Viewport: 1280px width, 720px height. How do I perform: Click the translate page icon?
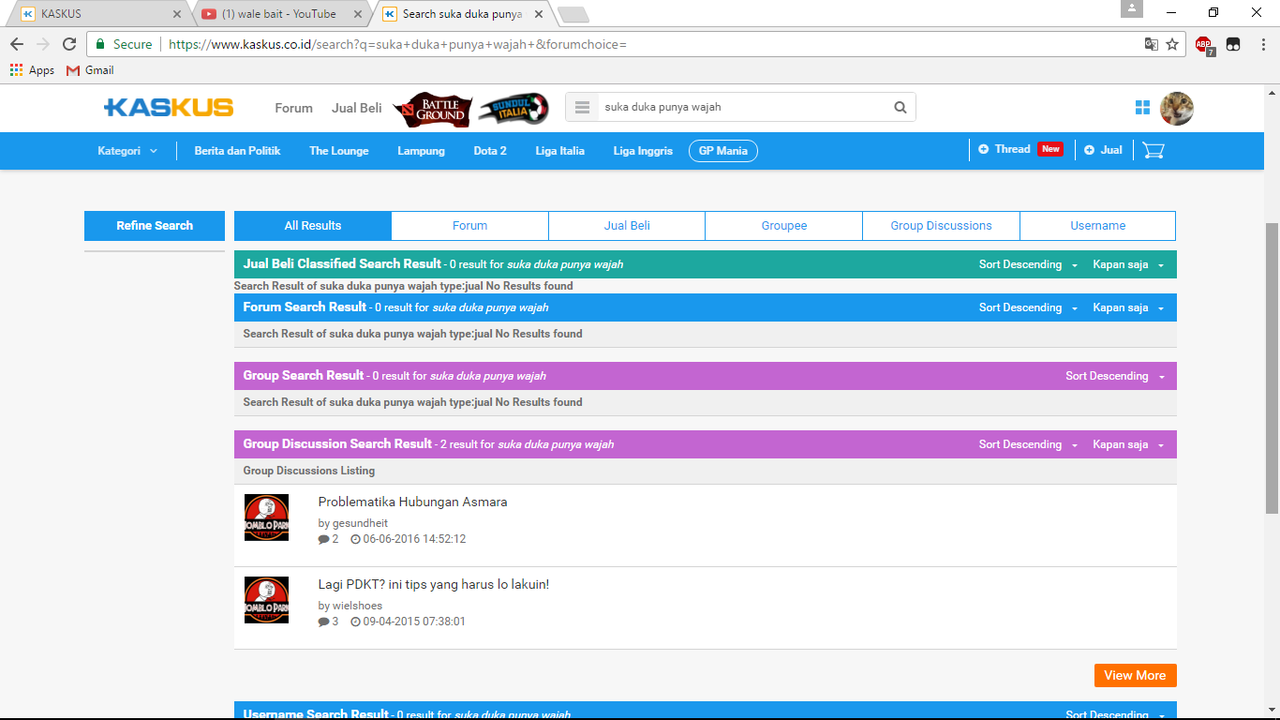pos(1152,44)
